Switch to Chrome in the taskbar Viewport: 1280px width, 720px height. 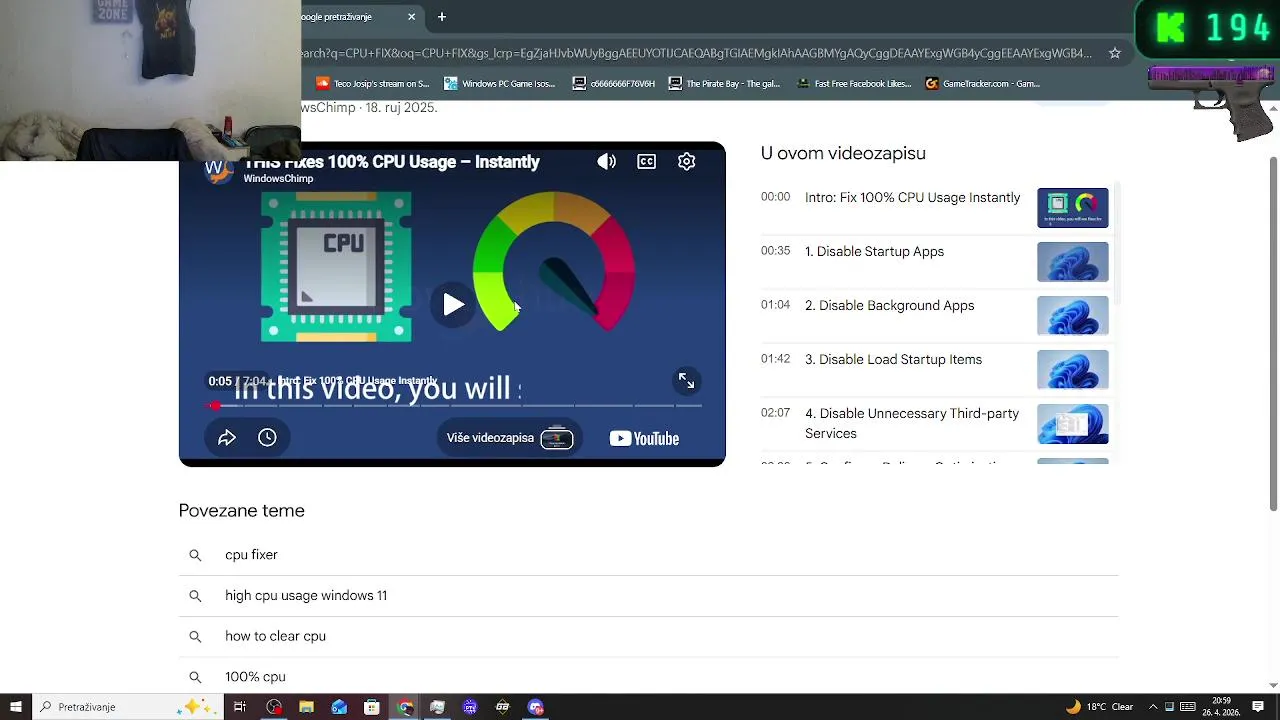tap(404, 707)
